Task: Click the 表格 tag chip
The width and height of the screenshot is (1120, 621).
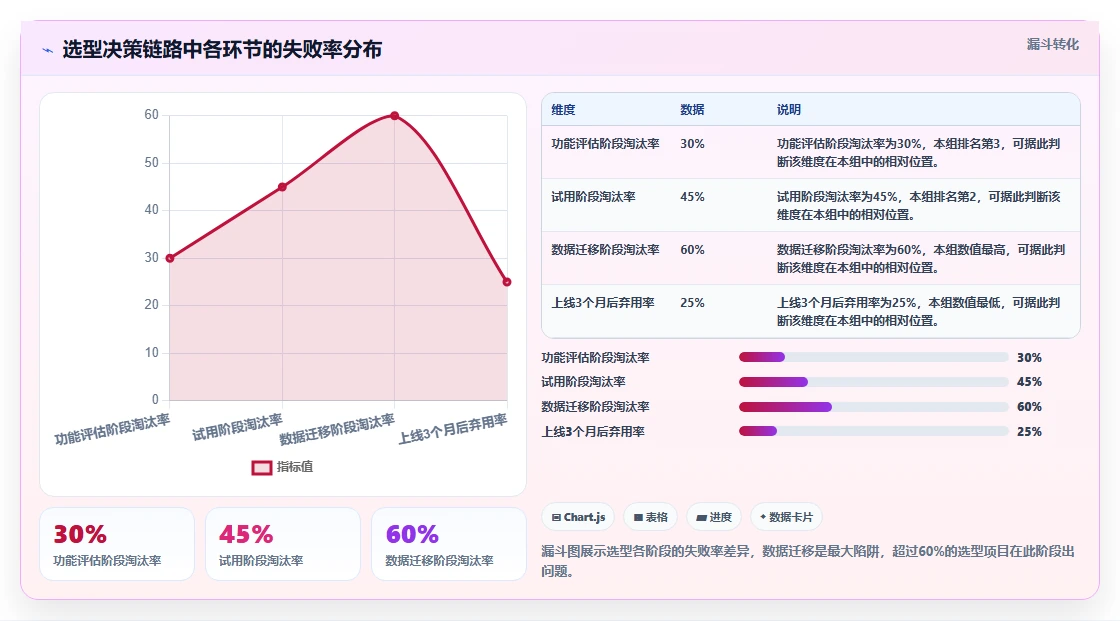Action: click(x=651, y=517)
